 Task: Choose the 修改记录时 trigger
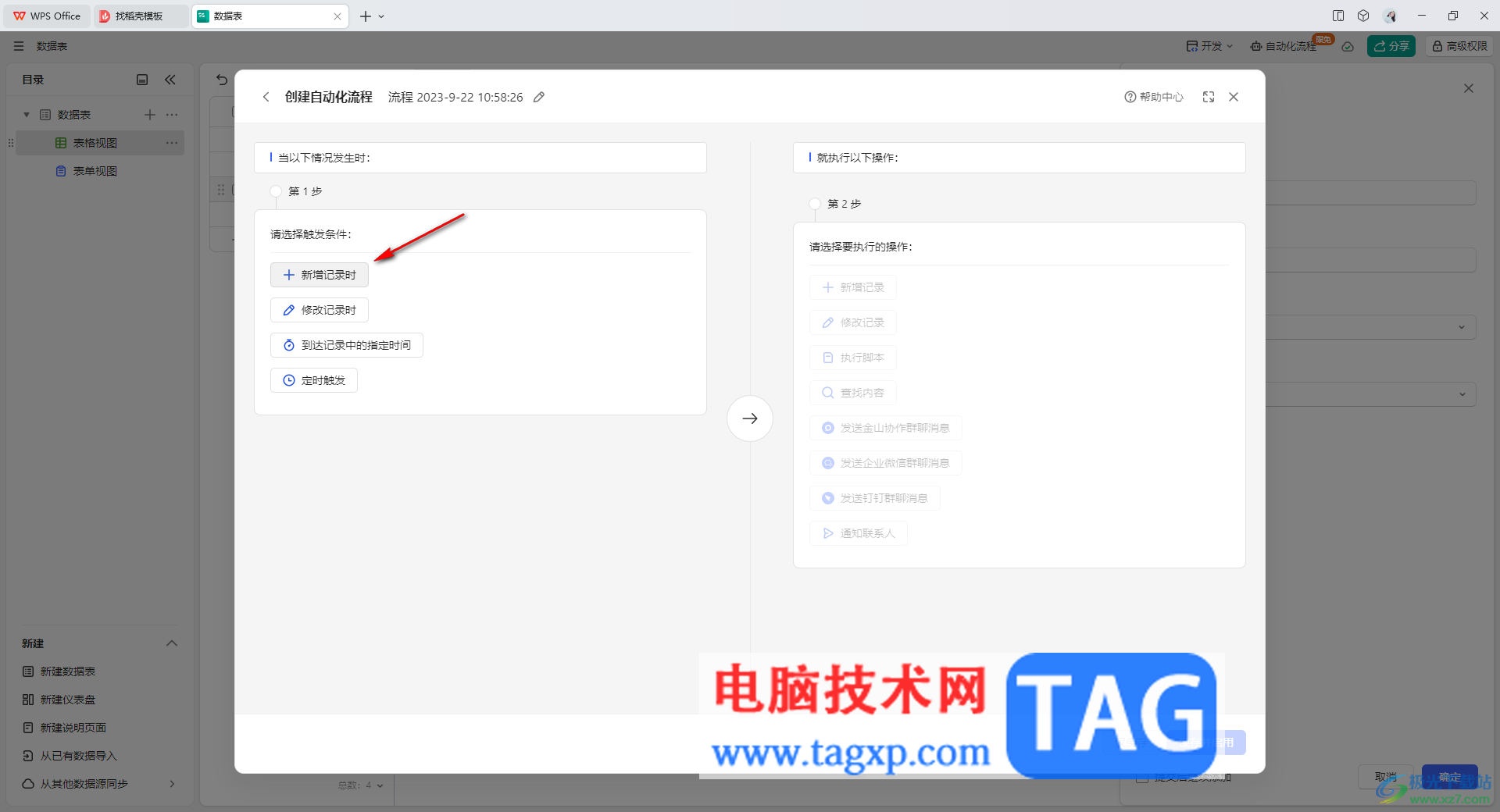[x=320, y=310]
